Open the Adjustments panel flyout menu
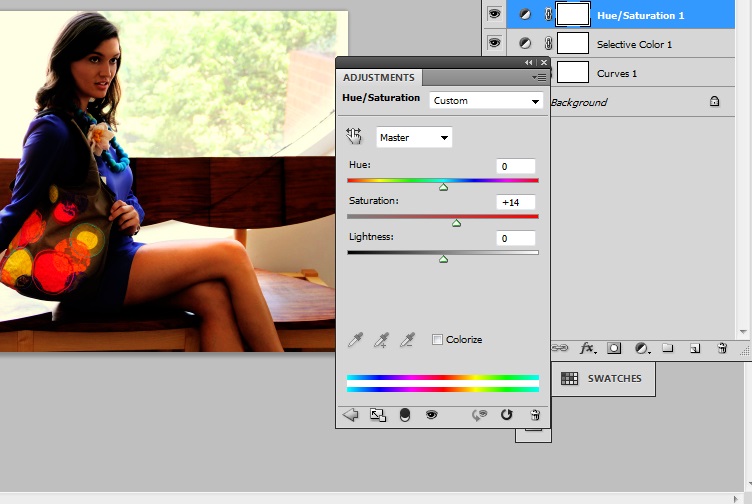Image resolution: width=752 pixels, height=504 pixels. pyautogui.click(x=540, y=77)
